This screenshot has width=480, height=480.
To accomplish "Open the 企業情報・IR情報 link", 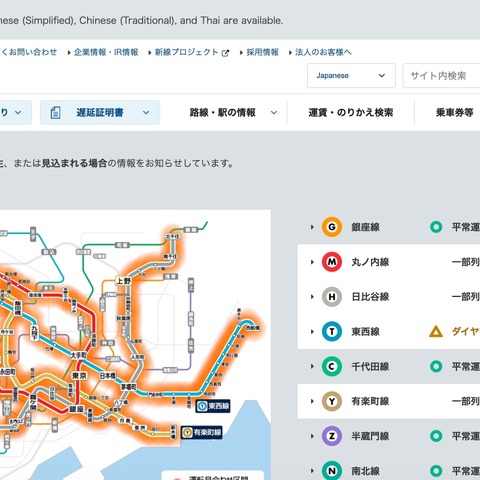I will [106, 52].
